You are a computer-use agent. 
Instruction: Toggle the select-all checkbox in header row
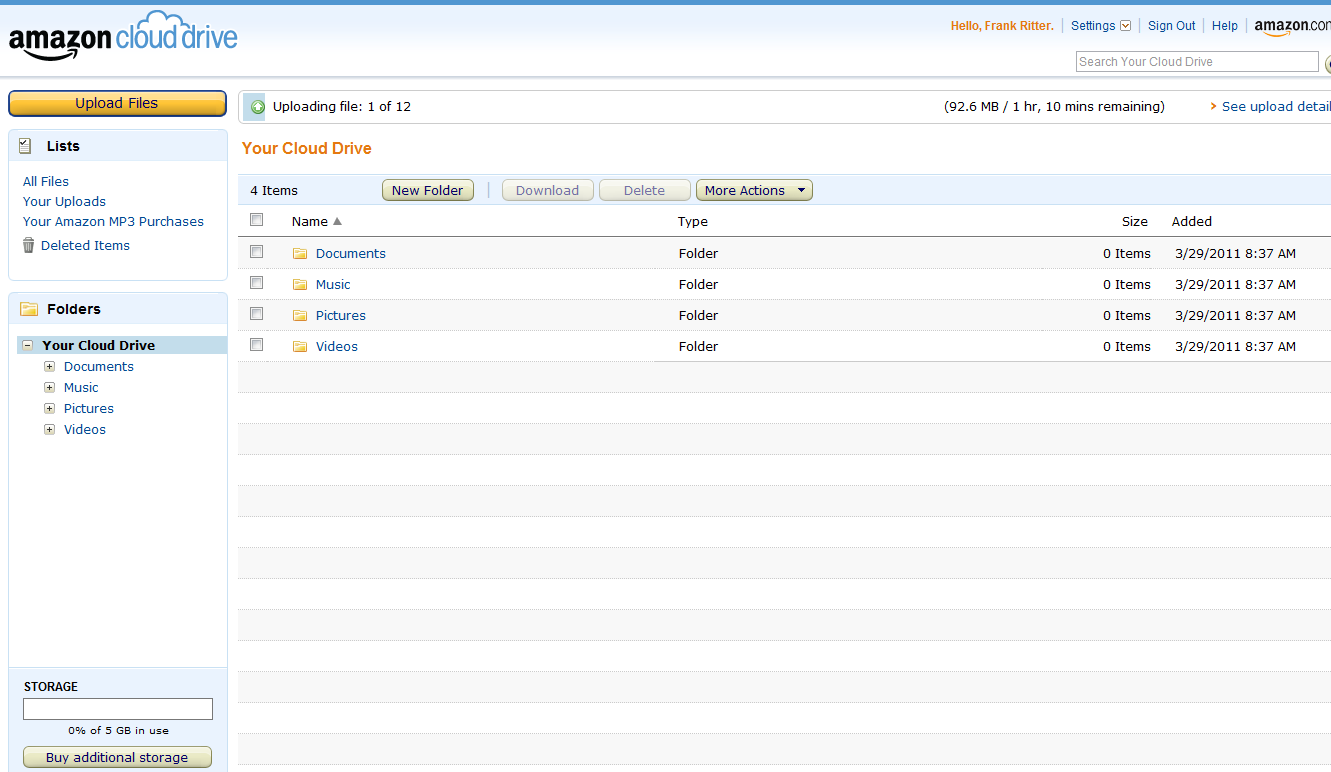click(257, 220)
